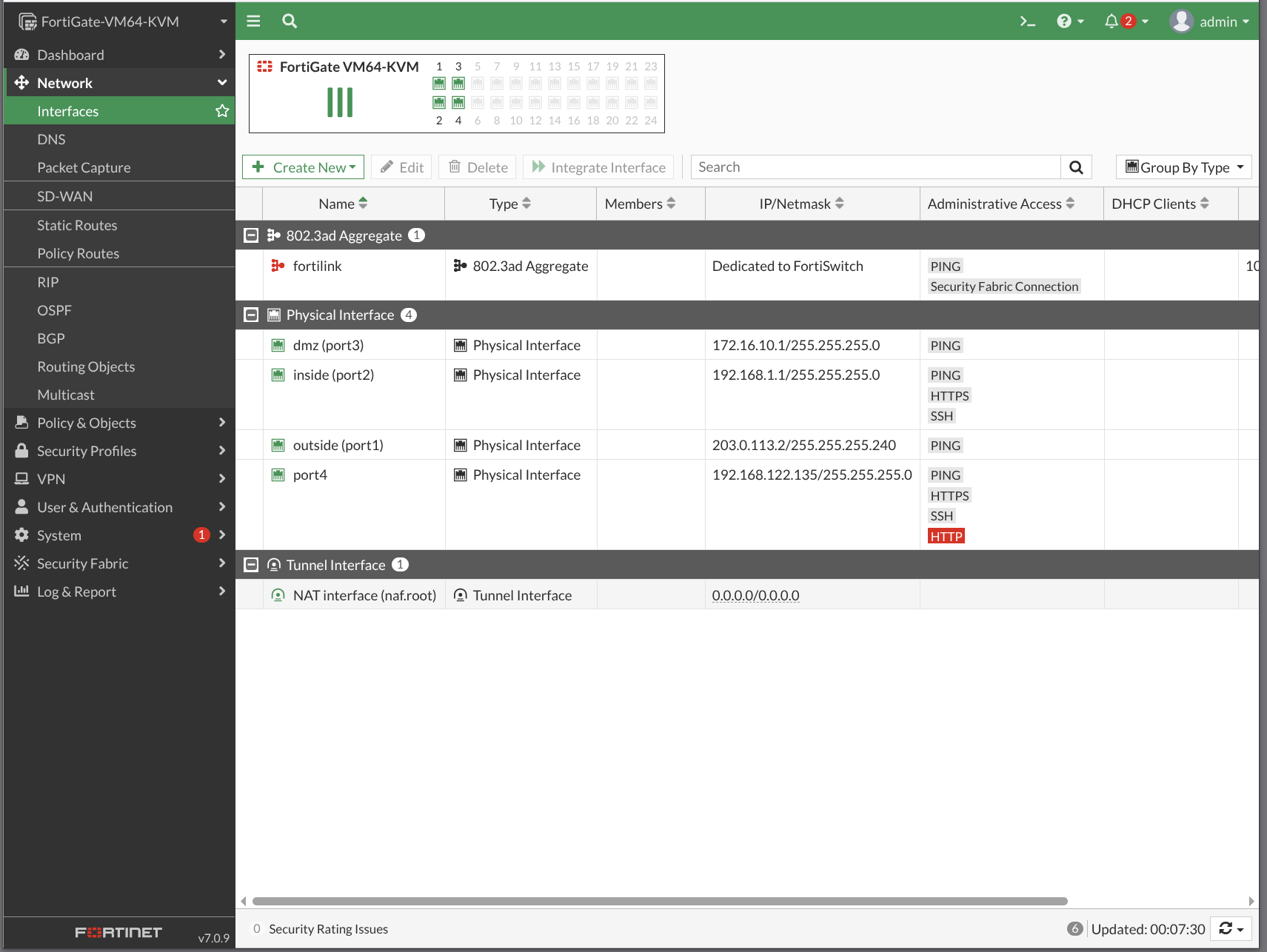The image size is (1267, 952).
Task: Expand User & Authentication menu
Action: (119, 507)
